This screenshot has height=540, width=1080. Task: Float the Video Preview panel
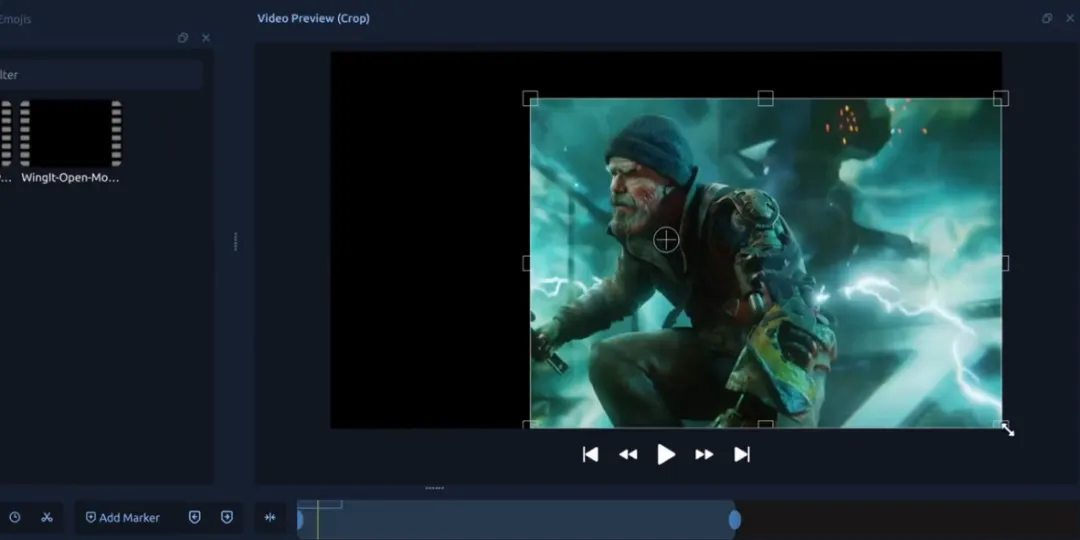(x=1047, y=19)
